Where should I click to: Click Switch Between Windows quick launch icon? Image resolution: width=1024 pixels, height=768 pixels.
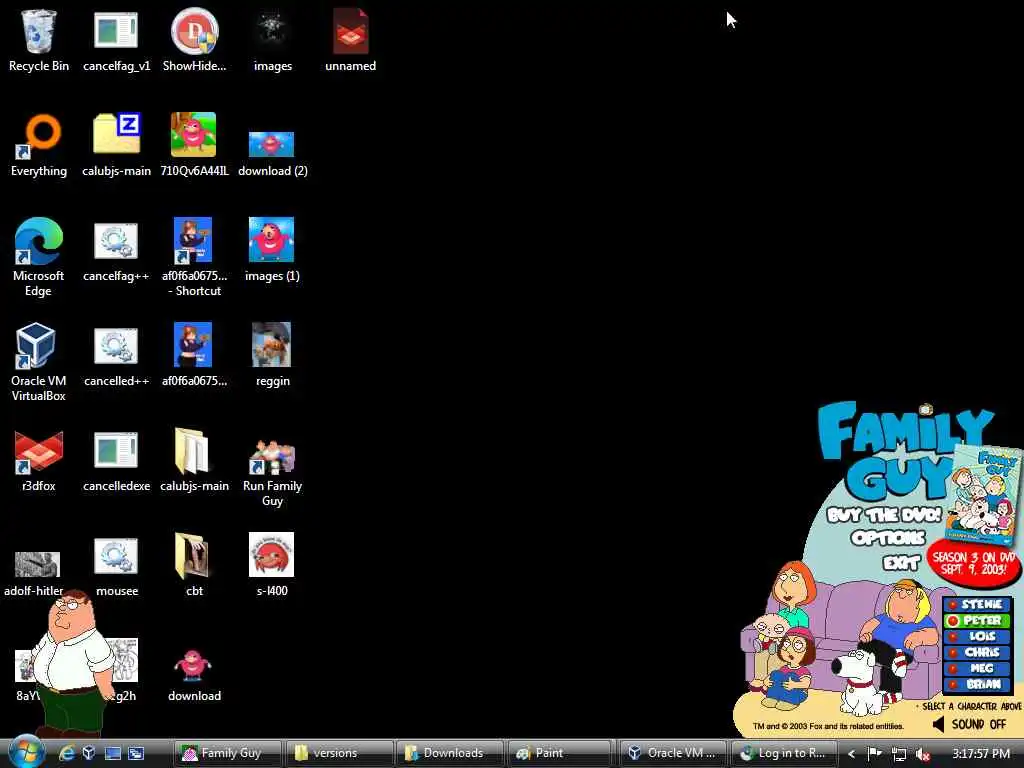[136, 753]
